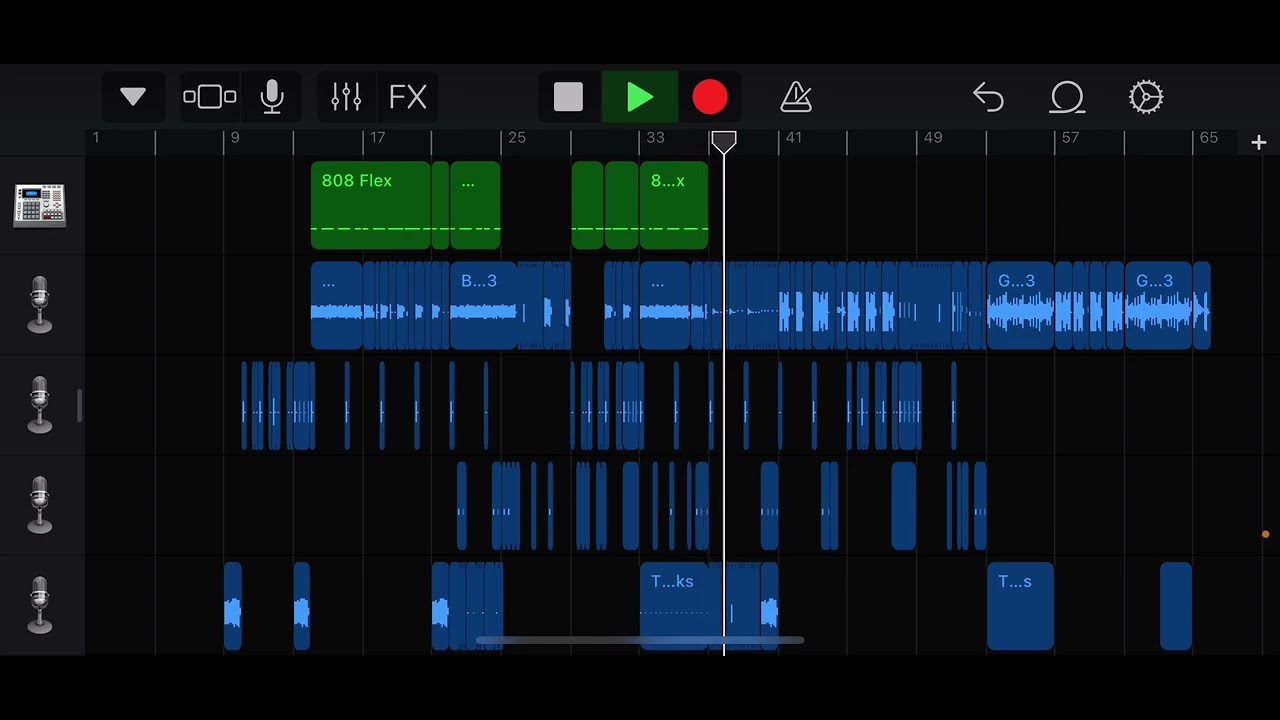Select the first G...3 audio region
Viewport: 1280px width, 720px height.
(1020, 305)
